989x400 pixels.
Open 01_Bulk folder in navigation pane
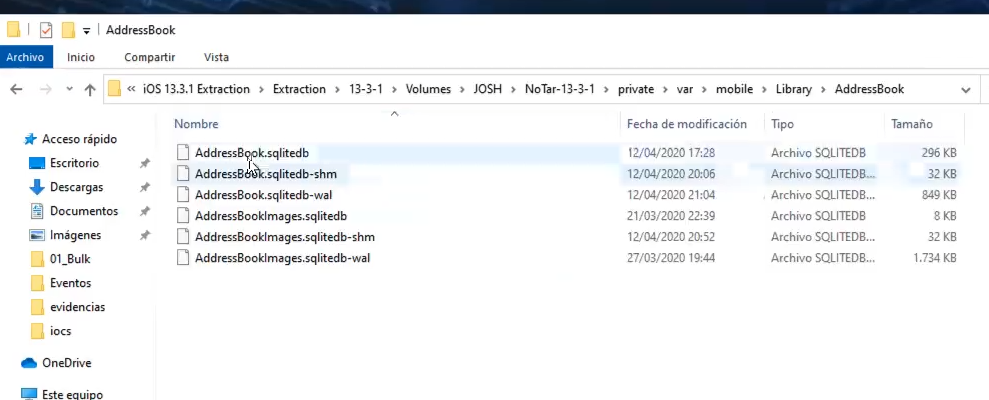coord(70,259)
